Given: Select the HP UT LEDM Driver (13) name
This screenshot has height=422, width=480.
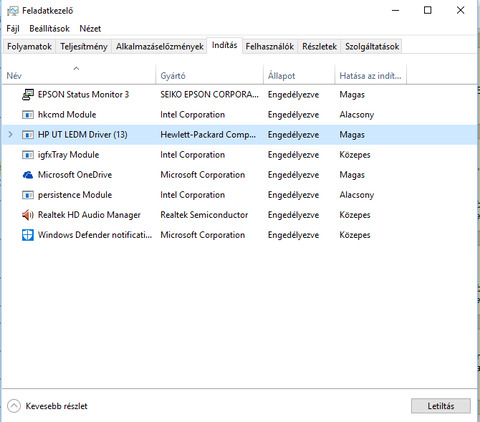Looking at the screenshot, I should pos(82,135).
